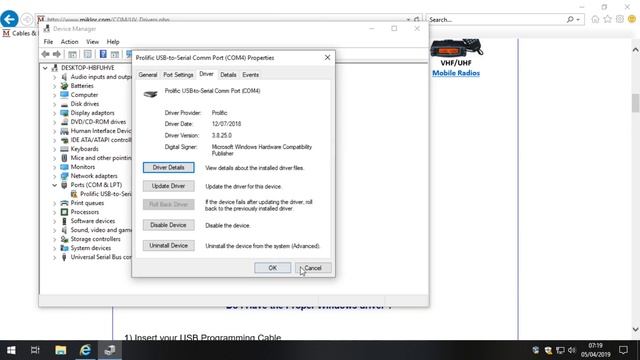This screenshot has height=360, width=640.
Task: Expand the Monitors category
Action: 54,167
